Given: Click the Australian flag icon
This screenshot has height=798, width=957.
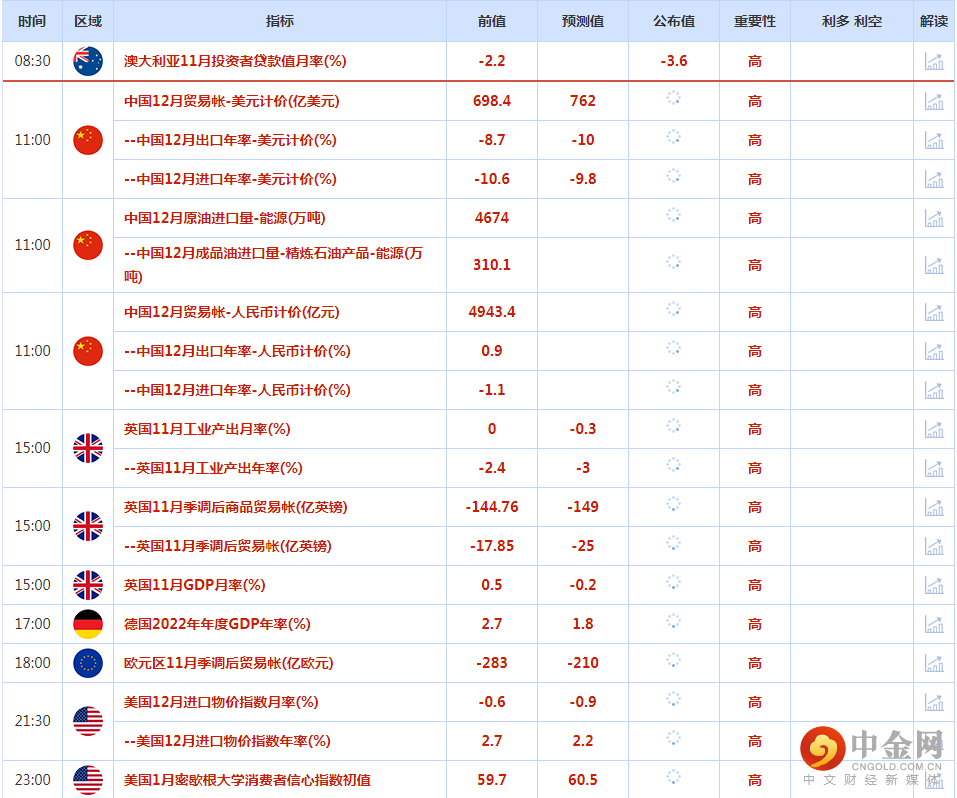Looking at the screenshot, I should pyautogui.click(x=88, y=61).
